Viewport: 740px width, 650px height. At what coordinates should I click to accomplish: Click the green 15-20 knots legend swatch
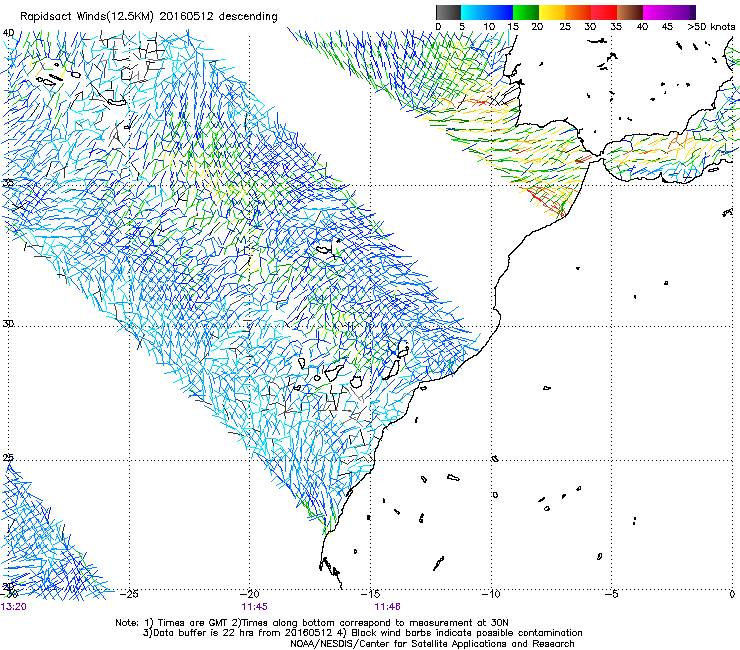tap(525, 12)
